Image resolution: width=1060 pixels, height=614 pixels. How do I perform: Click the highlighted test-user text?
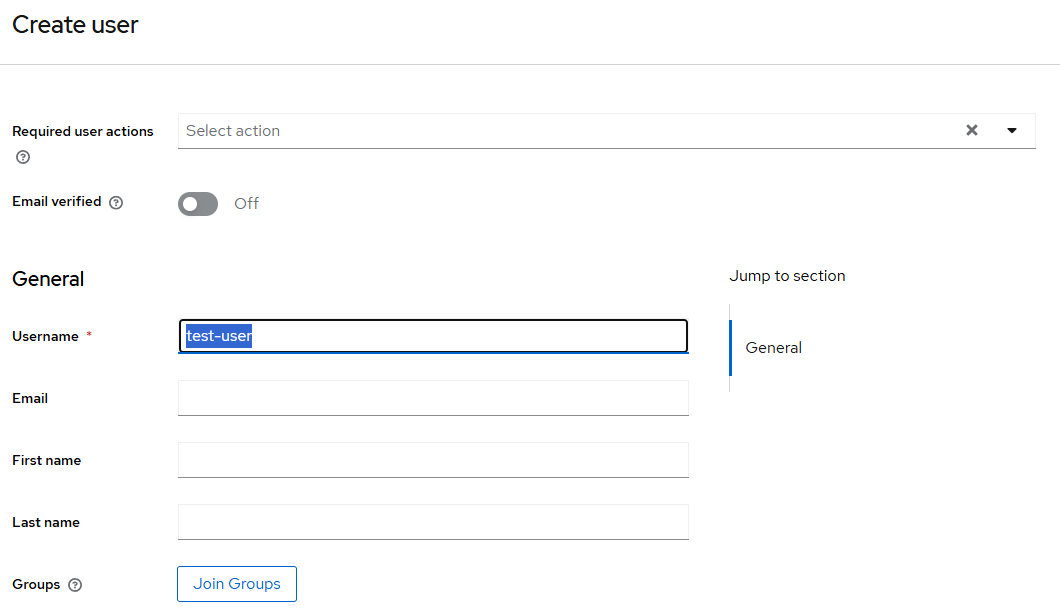click(x=218, y=336)
